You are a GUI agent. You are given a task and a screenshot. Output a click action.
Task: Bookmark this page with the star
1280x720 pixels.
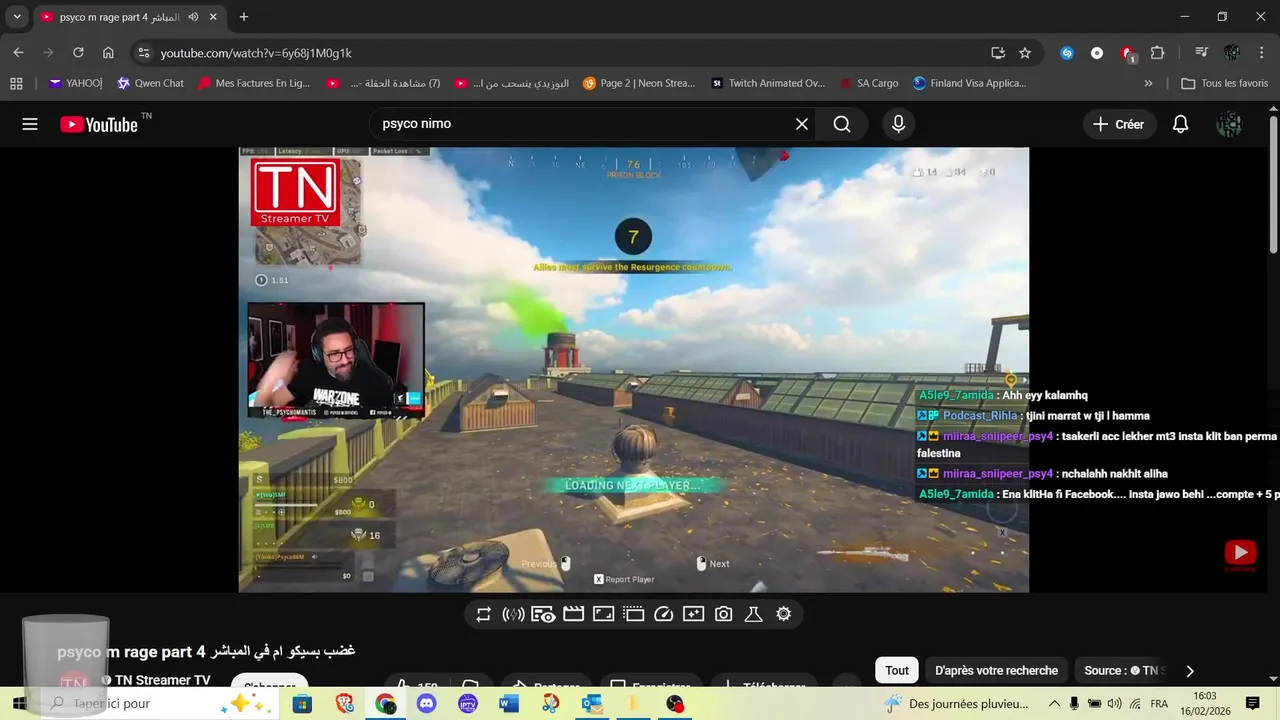[x=1025, y=53]
